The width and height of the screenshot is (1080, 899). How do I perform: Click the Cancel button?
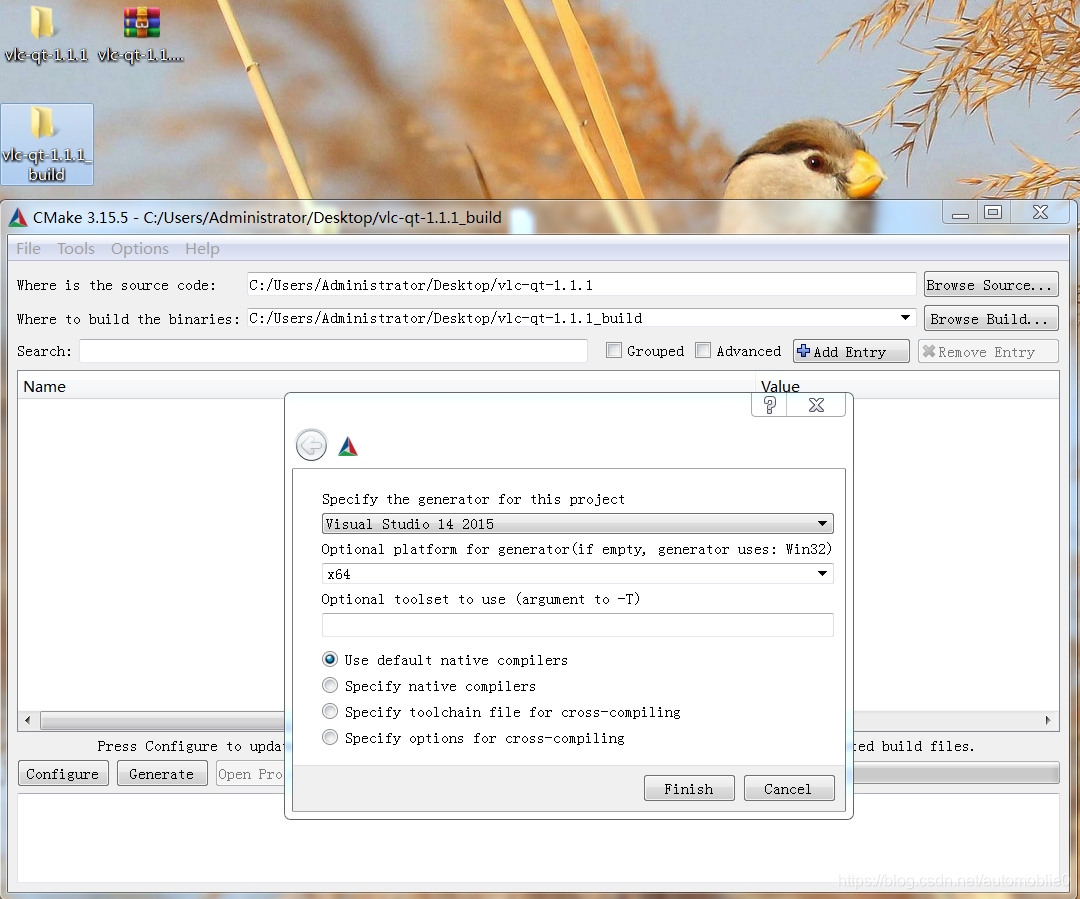(789, 788)
